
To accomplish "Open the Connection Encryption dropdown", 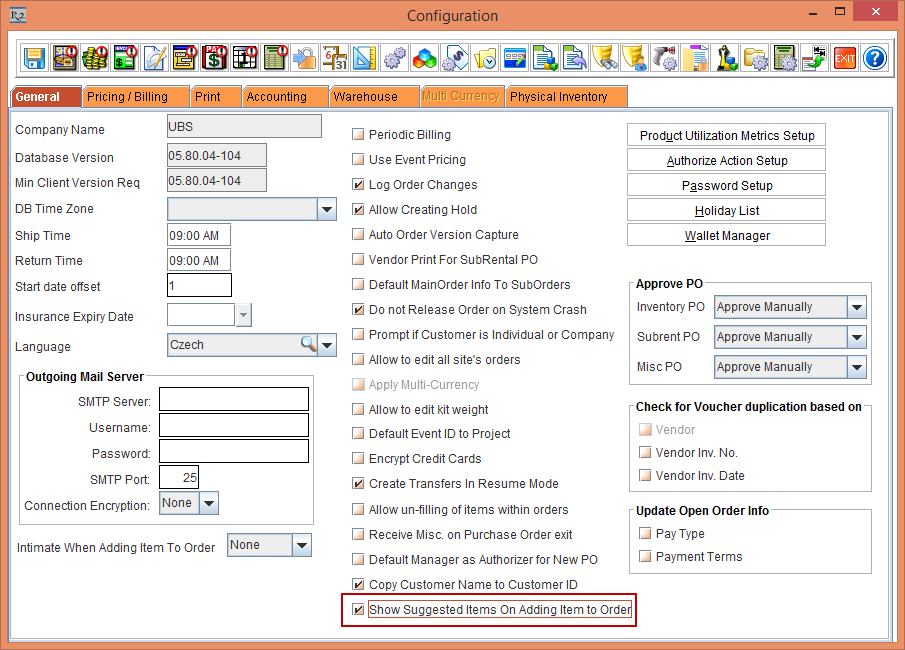I will coord(208,503).
